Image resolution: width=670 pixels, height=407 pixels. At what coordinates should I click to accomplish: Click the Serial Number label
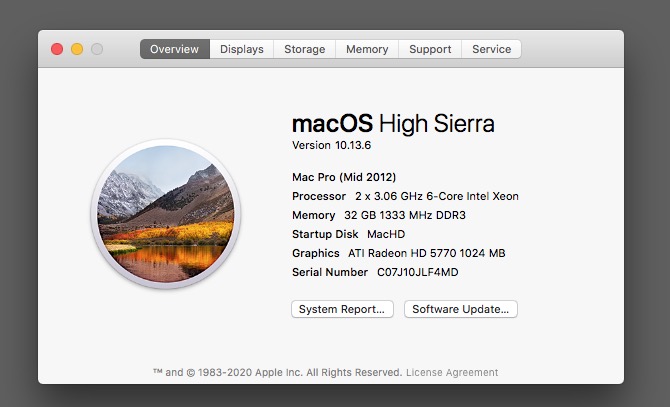[x=330, y=272]
